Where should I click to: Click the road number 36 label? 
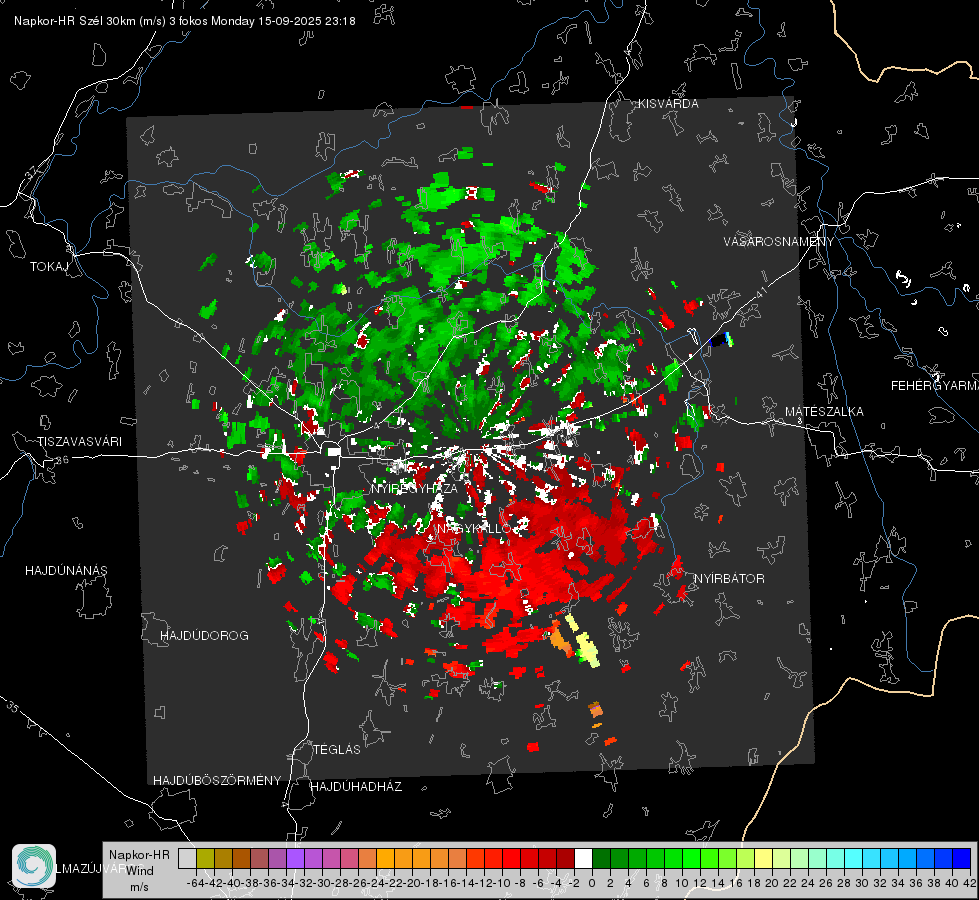click(x=62, y=460)
